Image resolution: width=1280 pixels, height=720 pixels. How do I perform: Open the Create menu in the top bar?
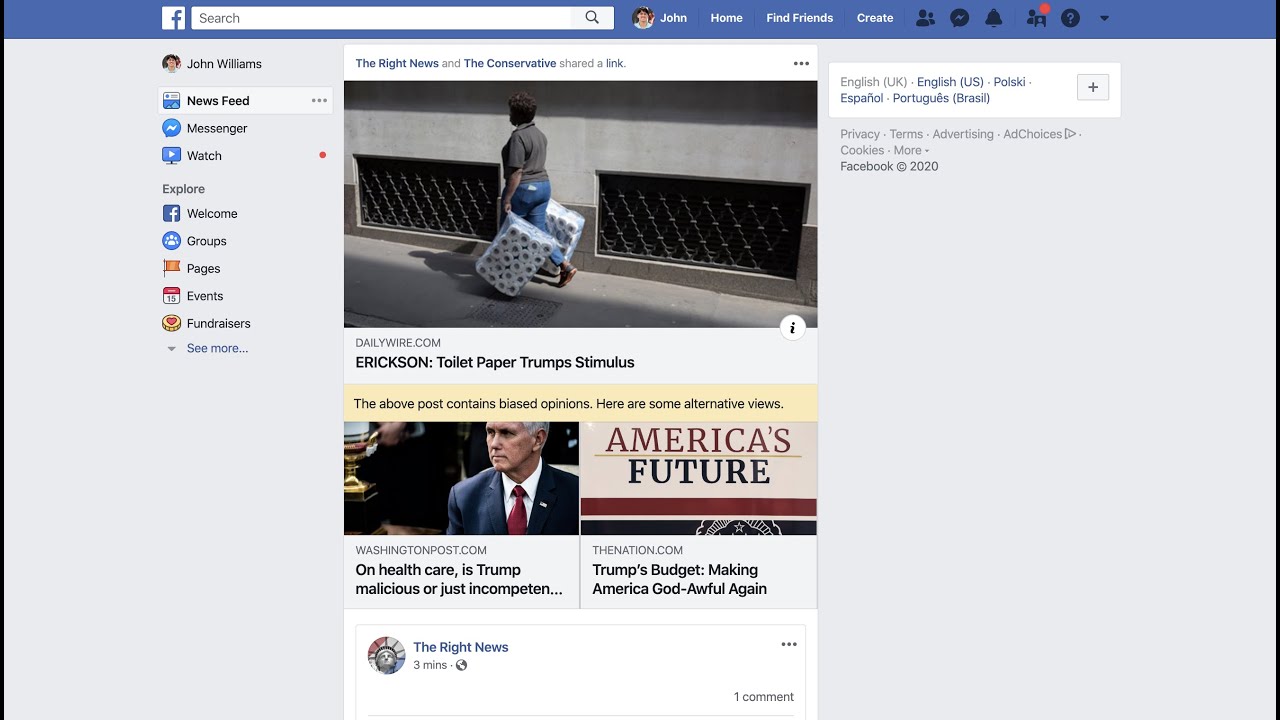tap(875, 18)
